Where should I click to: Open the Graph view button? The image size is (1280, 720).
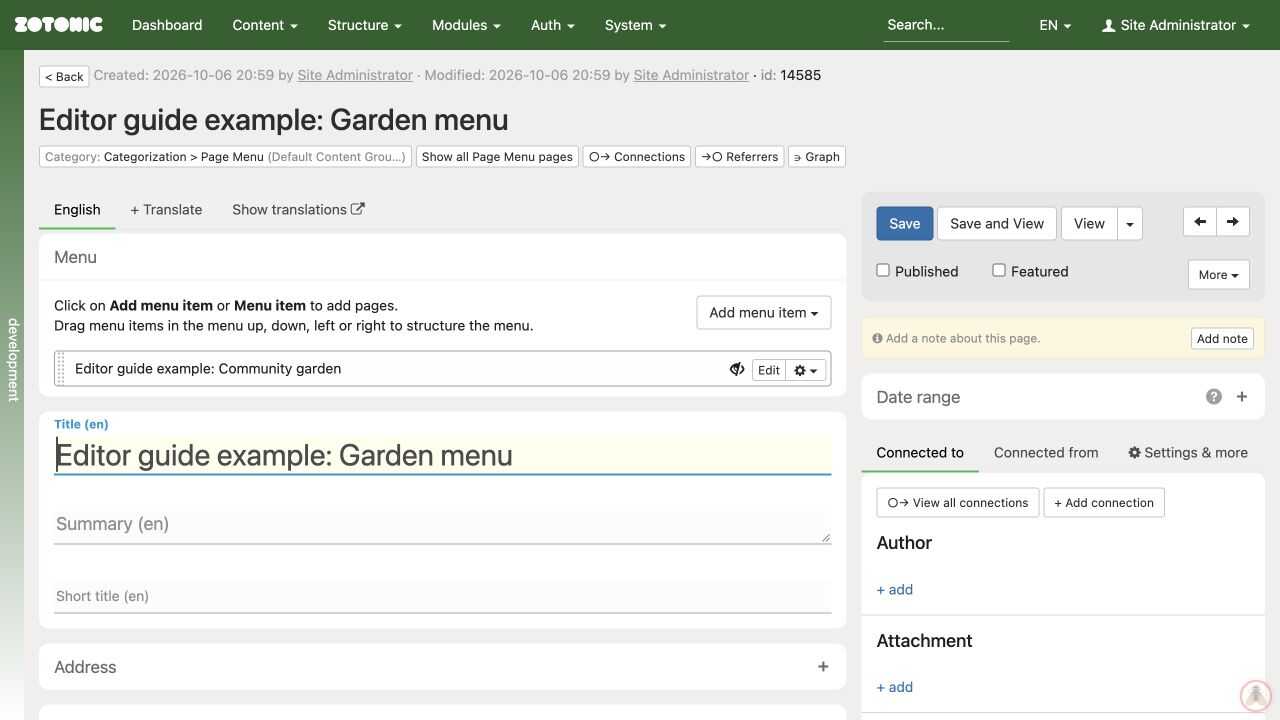click(x=817, y=157)
